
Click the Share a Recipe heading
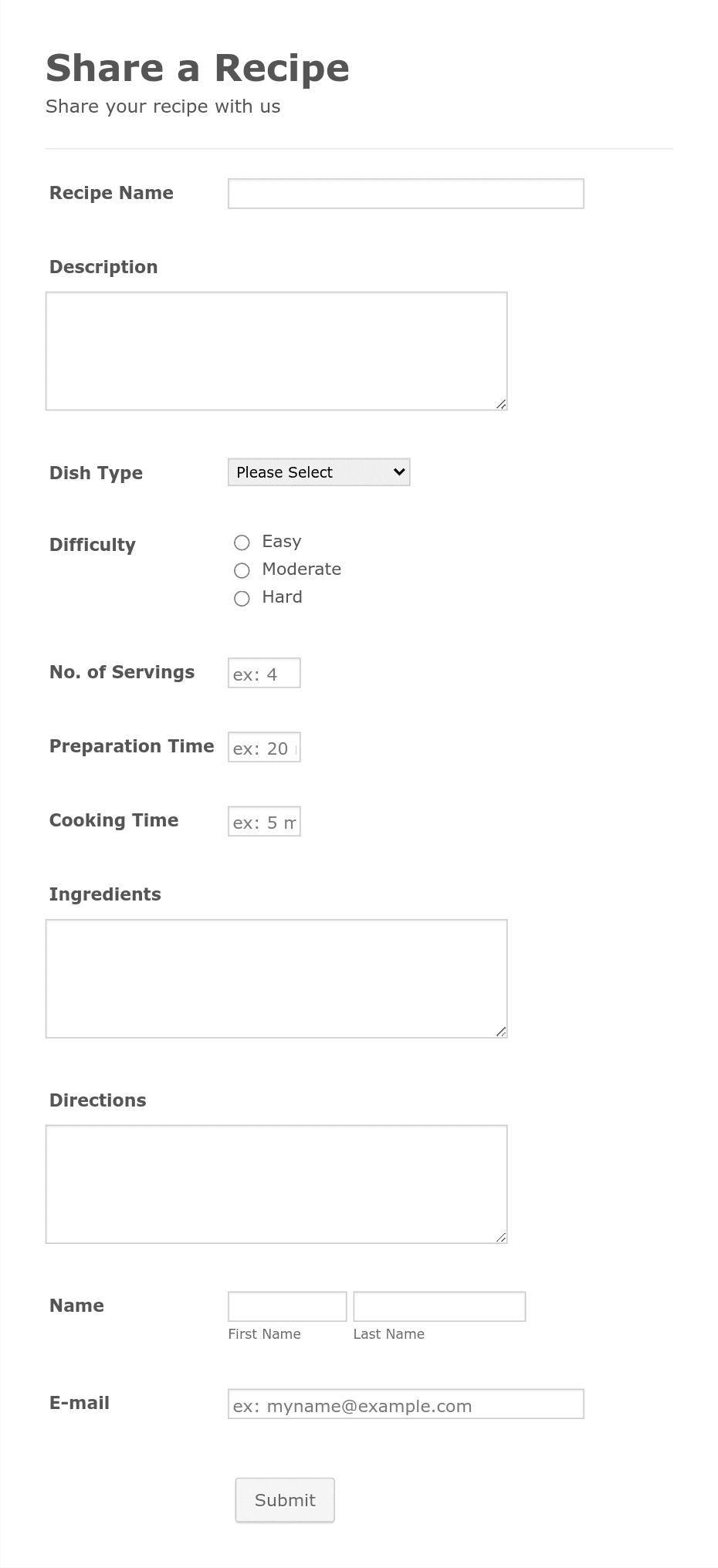(198, 68)
